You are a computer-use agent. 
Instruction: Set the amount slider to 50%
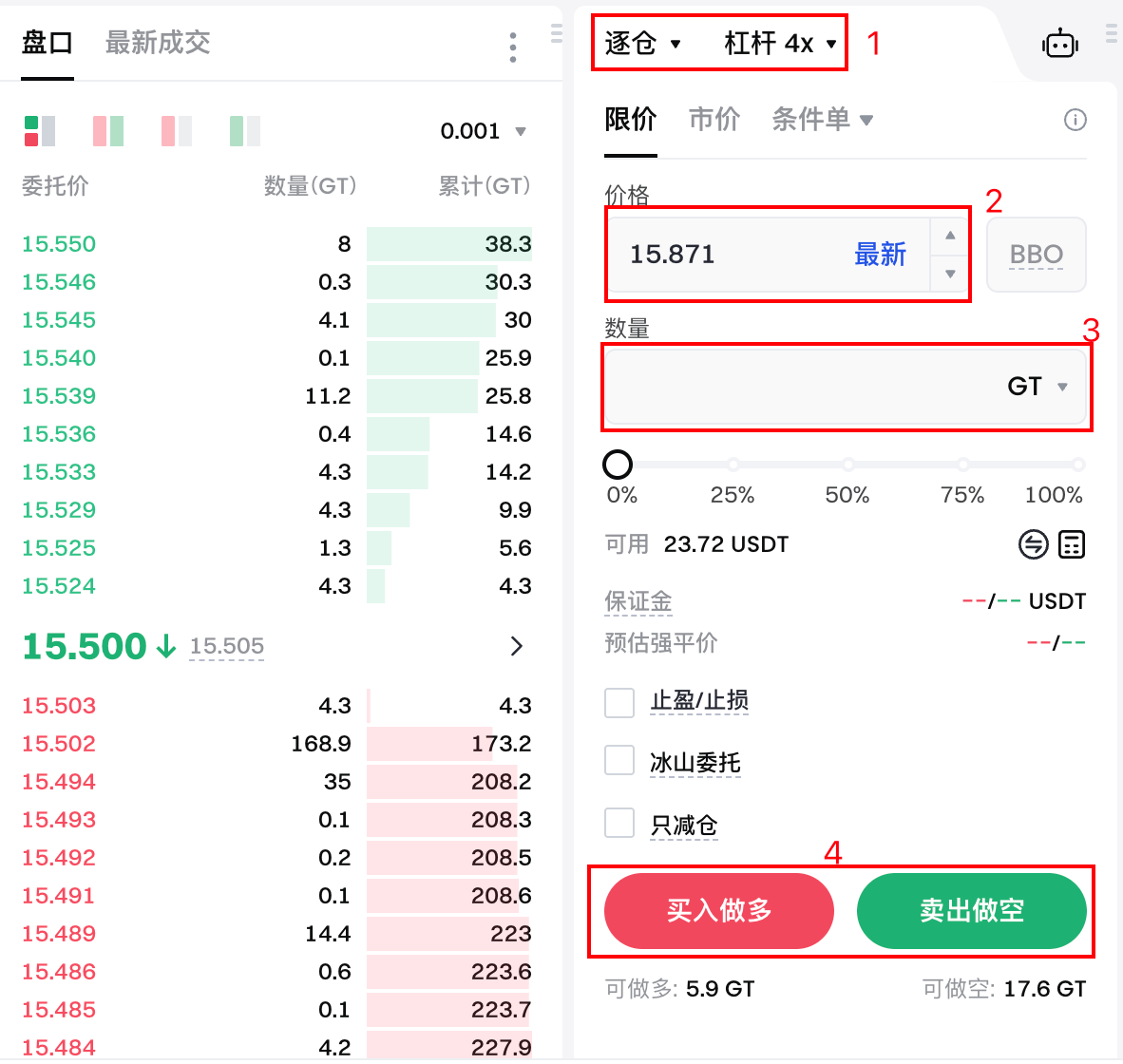tap(847, 465)
